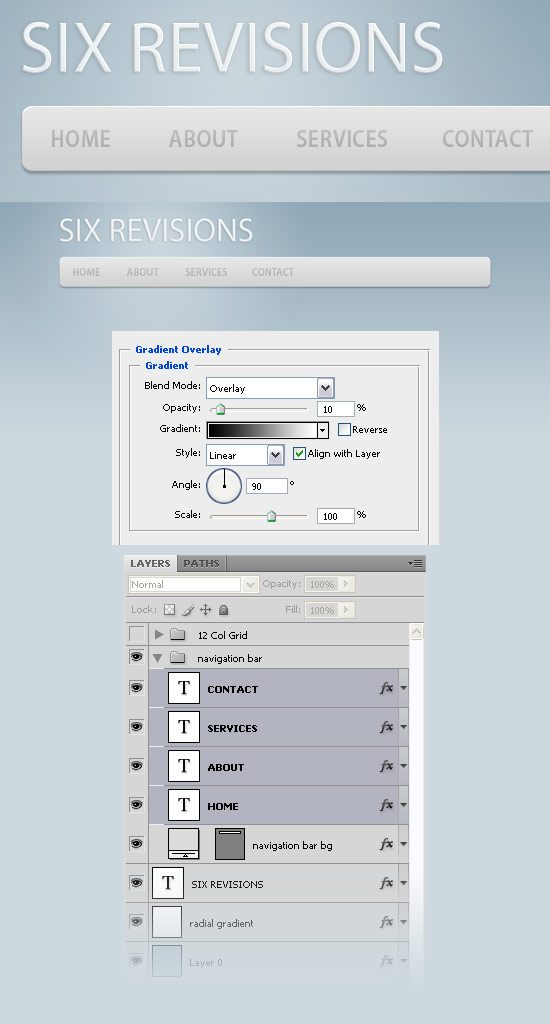Click fx icon on SIX REVISIONS layer

(387, 883)
